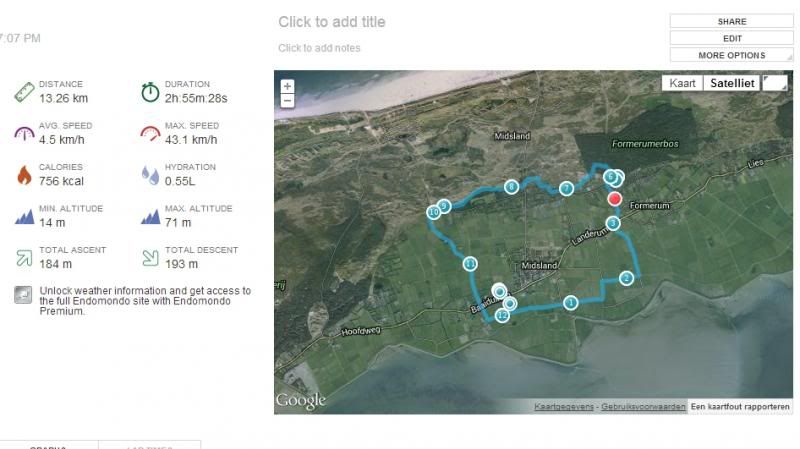Toggle fullscreen map button beside Satelliet
The height and width of the screenshot is (449, 800).
[x=775, y=84]
